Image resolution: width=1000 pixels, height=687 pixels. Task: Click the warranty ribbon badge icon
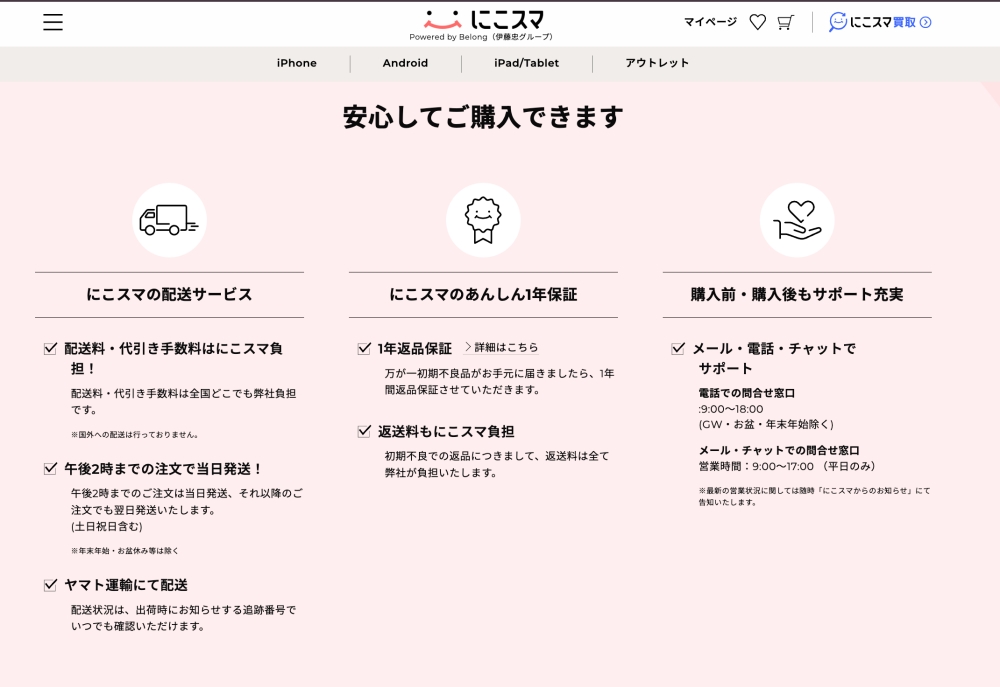pyautogui.click(x=483, y=220)
